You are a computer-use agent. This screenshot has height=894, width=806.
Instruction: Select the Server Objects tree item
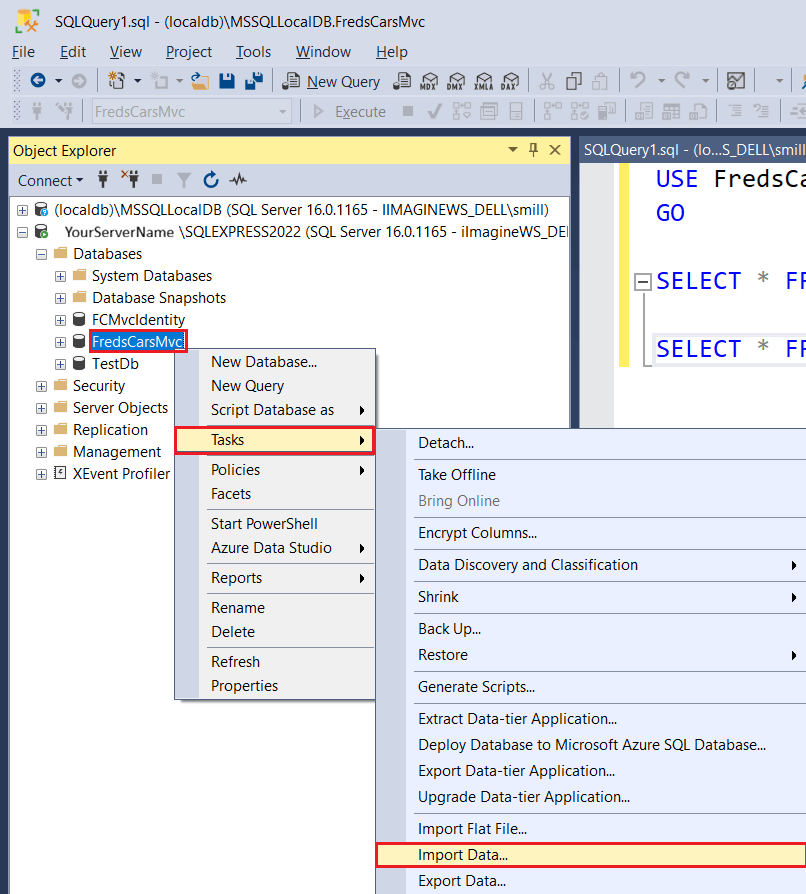(x=120, y=408)
